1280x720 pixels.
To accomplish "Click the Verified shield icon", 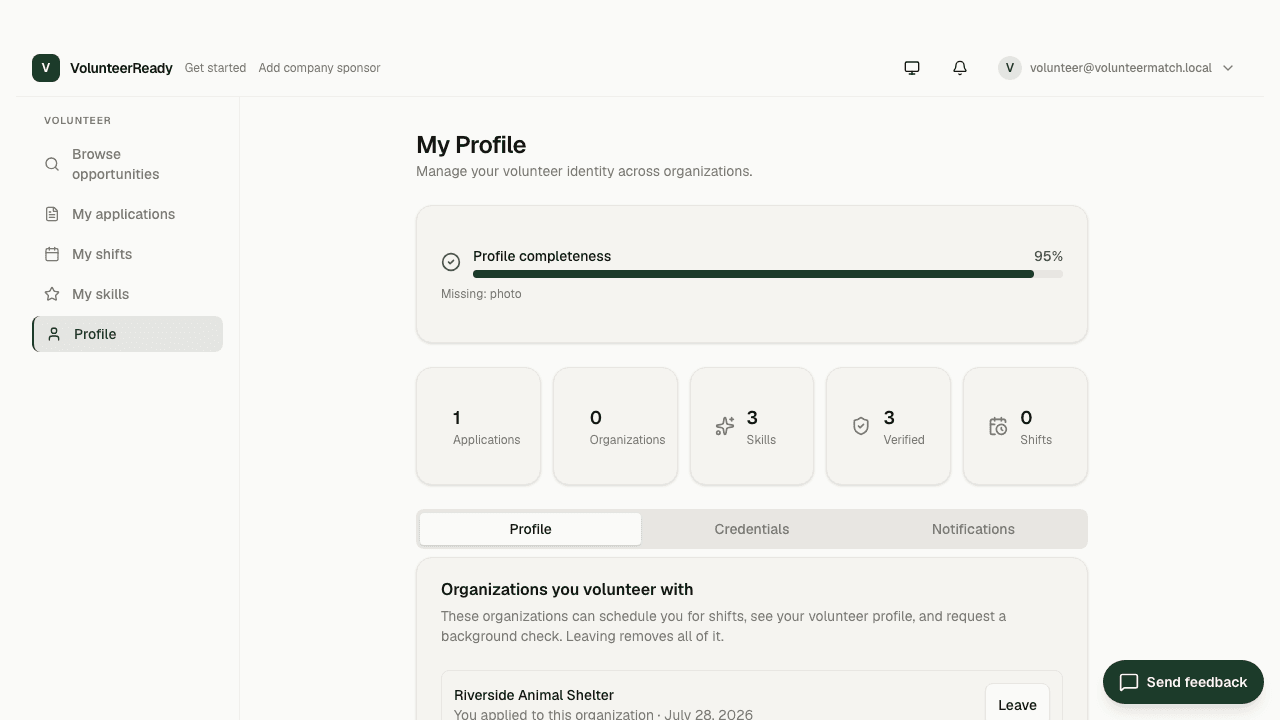I will (x=861, y=427).
